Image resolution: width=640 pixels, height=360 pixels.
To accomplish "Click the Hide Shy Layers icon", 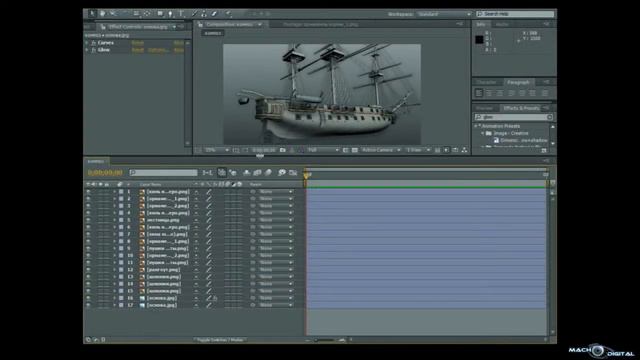I will click(x=247, y=173).
